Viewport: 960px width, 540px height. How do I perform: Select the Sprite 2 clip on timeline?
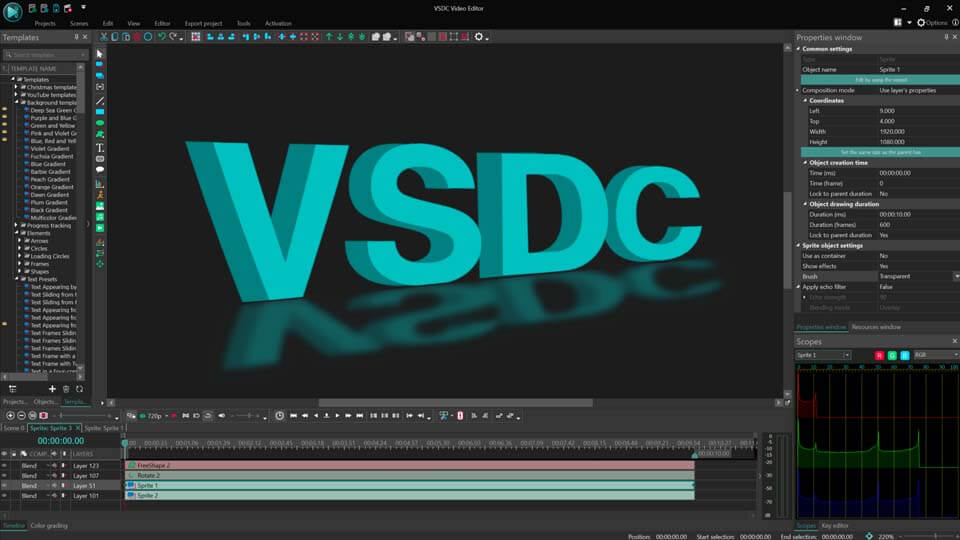[x=410, y=495]
